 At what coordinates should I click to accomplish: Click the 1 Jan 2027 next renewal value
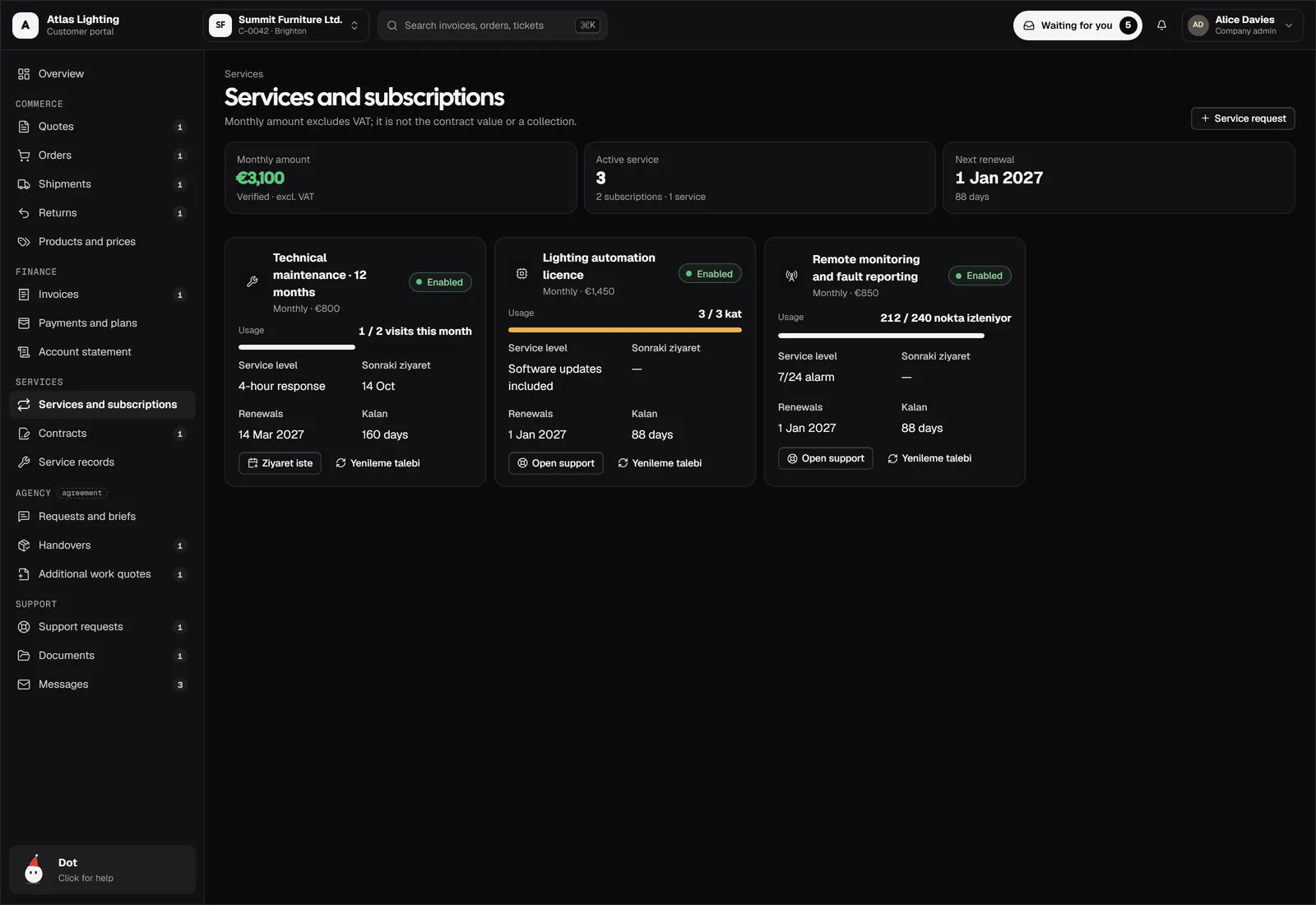click(x=999, y=178)
